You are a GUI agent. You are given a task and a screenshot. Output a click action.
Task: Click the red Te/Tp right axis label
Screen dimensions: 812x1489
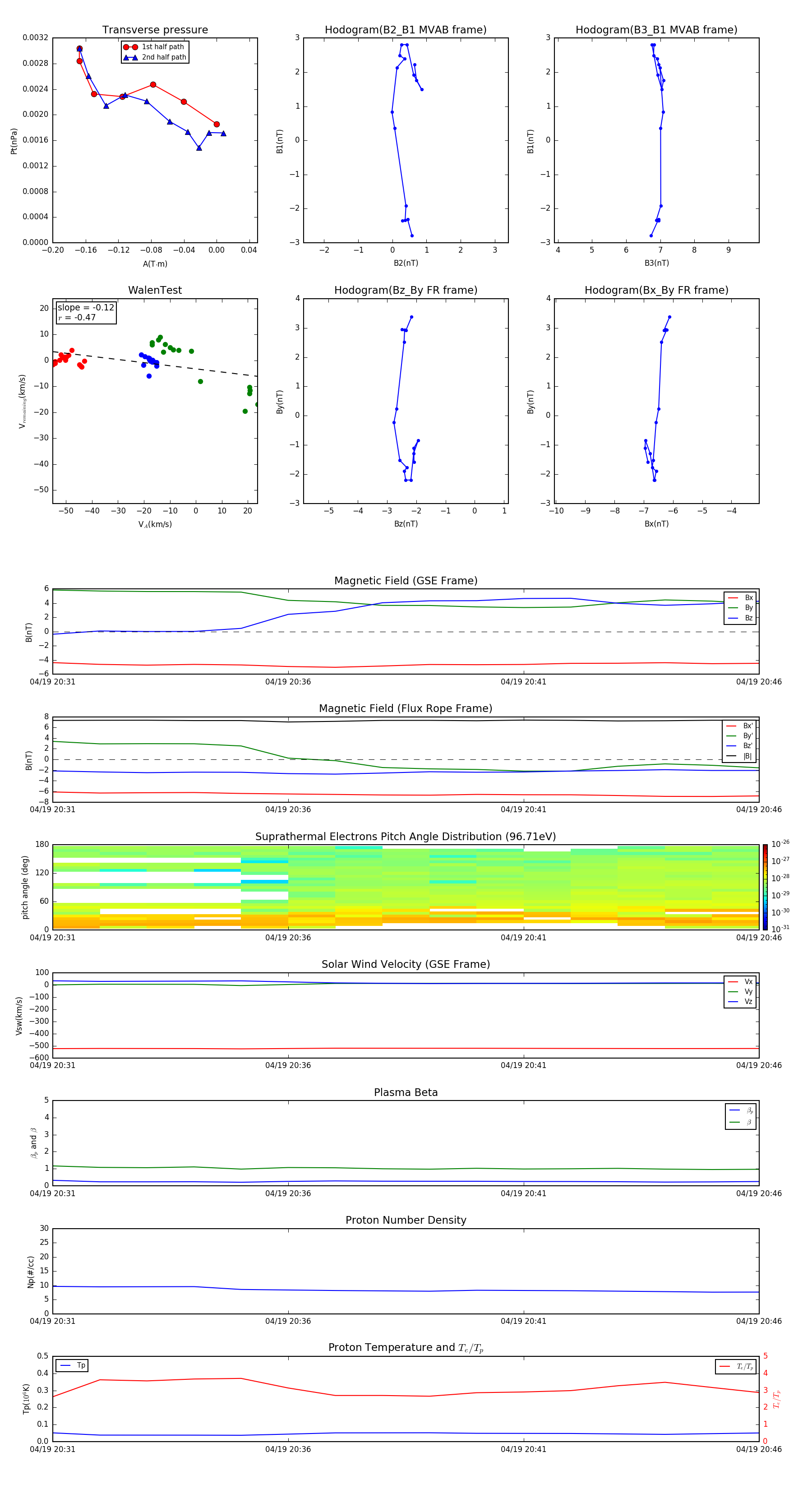coord(776,1399)
